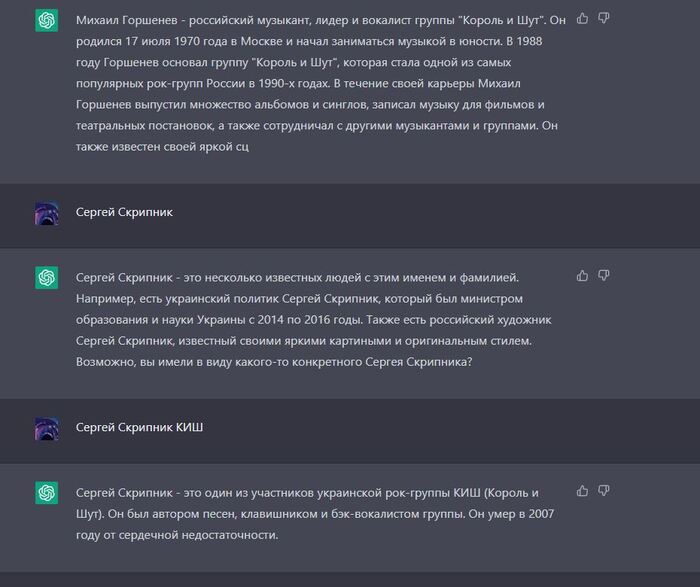
Task: Click the ChatGPT logo beside the final КИШ answer
Action: (x=46, y=493)
